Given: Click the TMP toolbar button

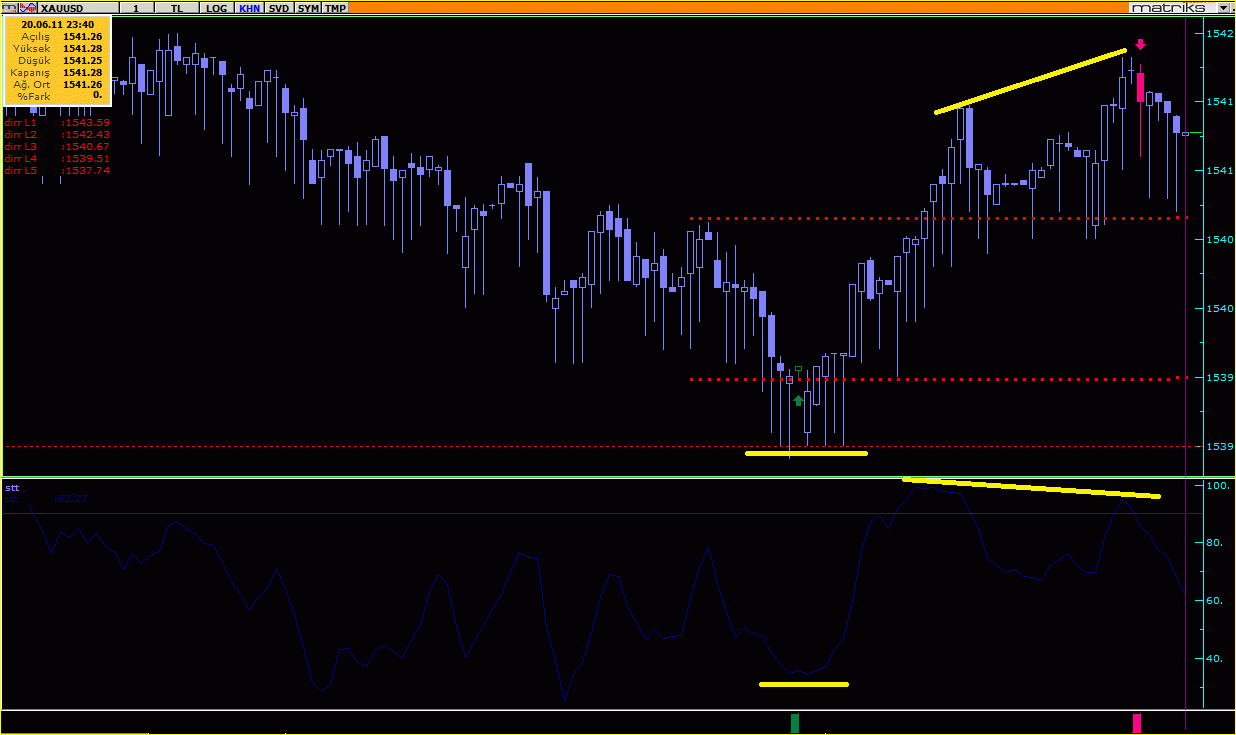Looking at the screenshot, I should pos(335,7).
